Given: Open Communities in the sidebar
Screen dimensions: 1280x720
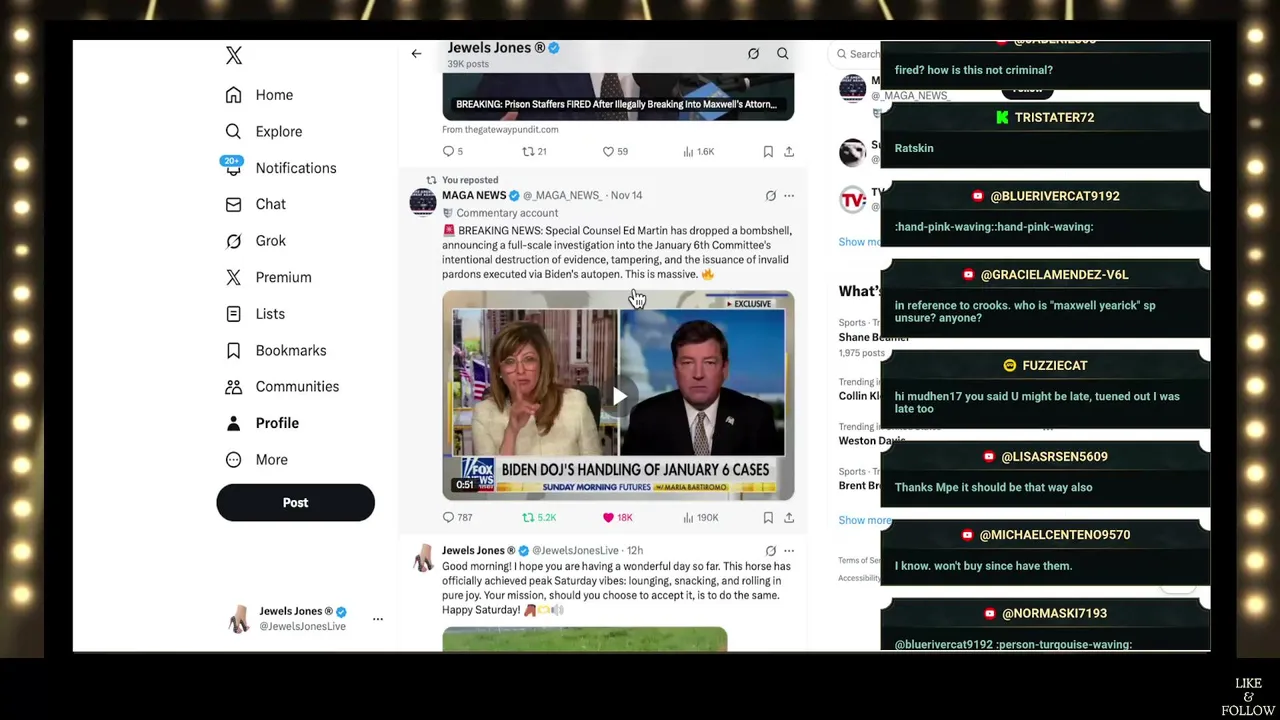Looking at the screenshot, I should coord(282,386).
